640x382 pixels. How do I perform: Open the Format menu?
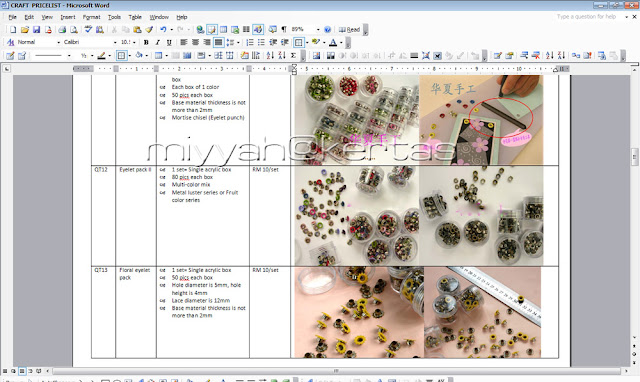click(x=91, y=17)
